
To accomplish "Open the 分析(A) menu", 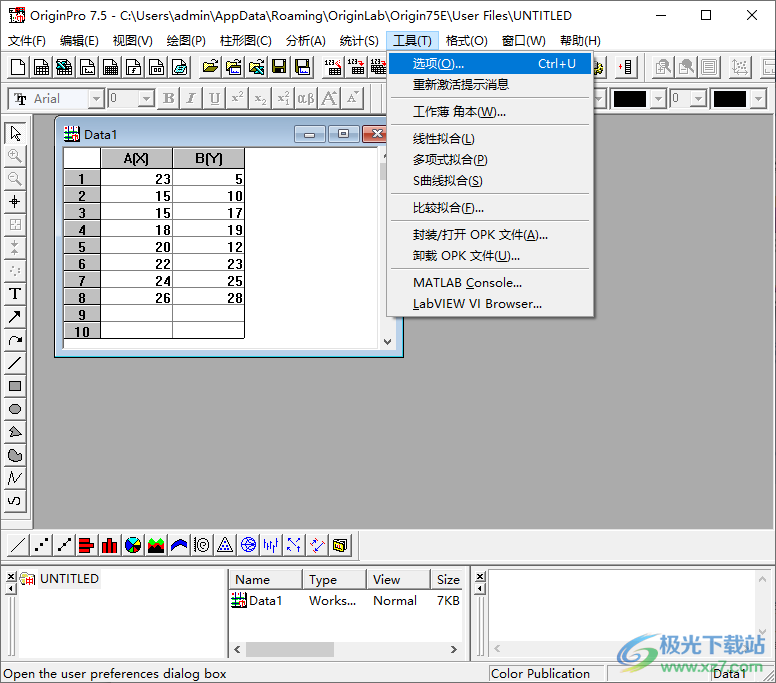I will click(305, 41).
